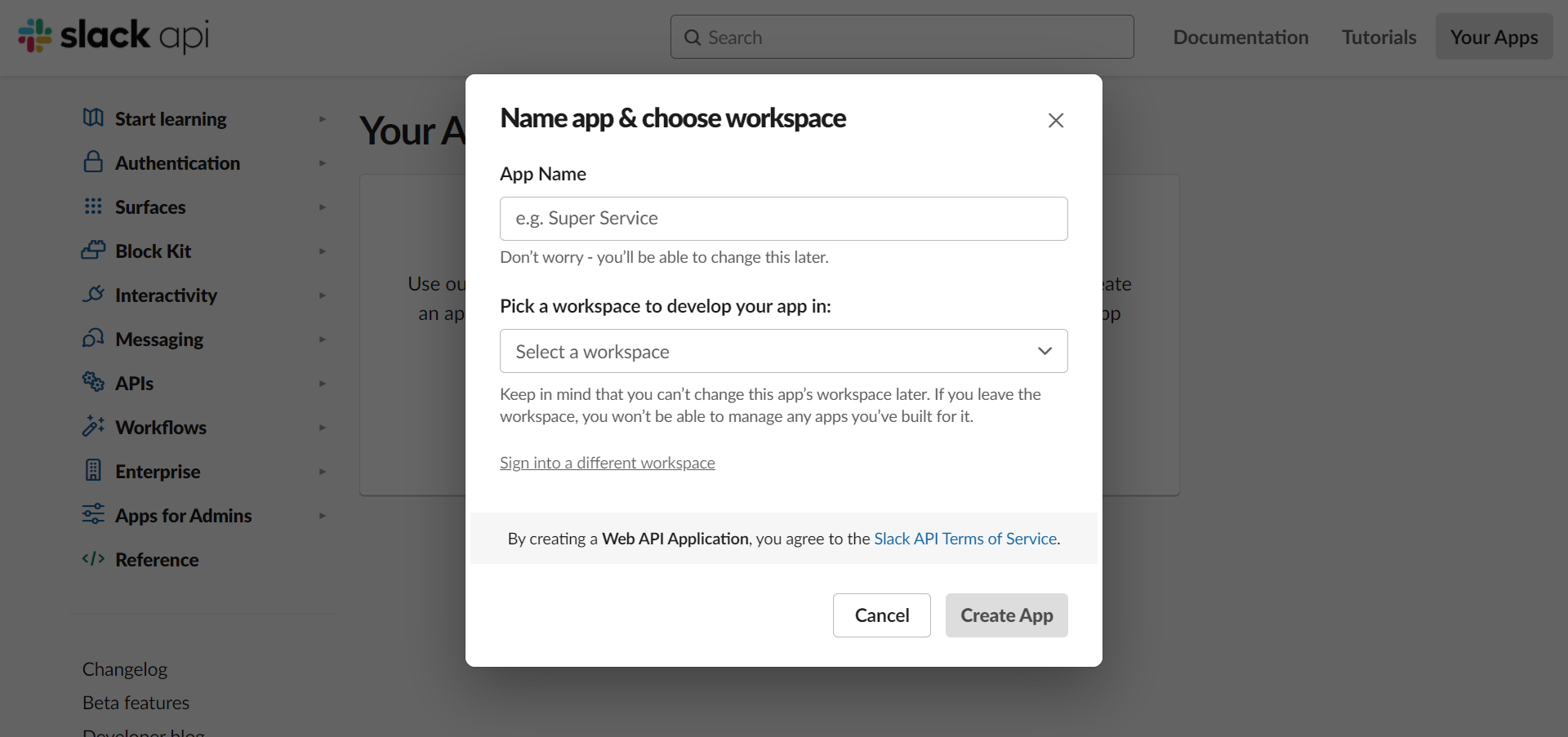The image size is (1568, 737).
Task: Open the Beta features link
Action: 136,703
